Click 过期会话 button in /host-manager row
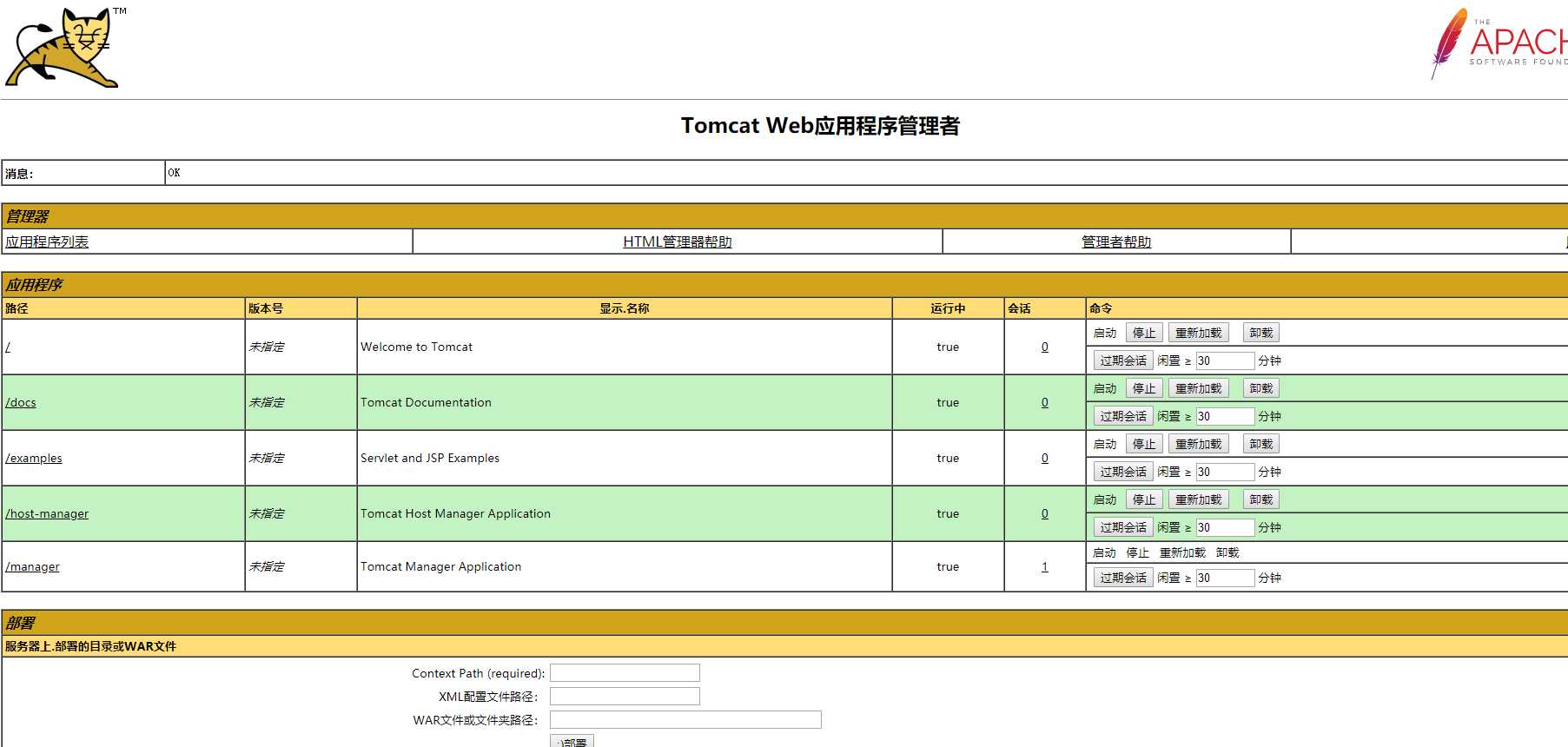 (1123, 527)
